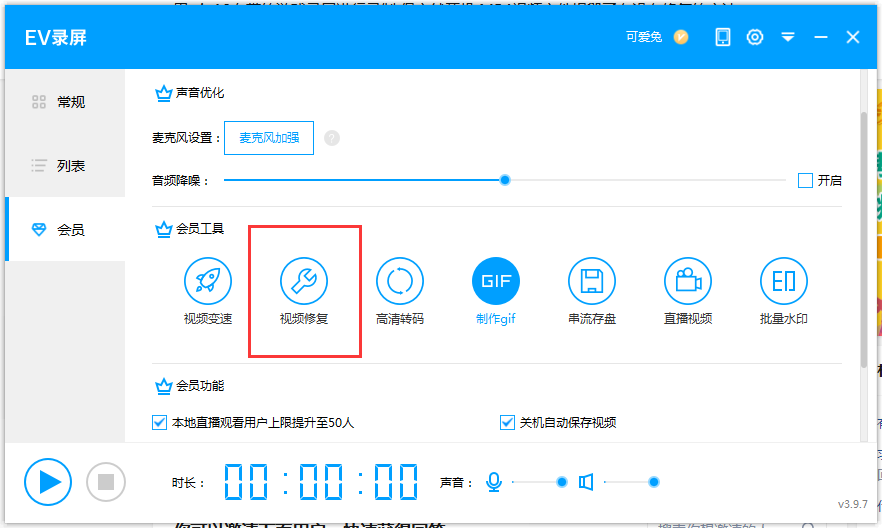Viewport: 882px width, 528px height.
Task: Select the 会员 tab
Action: [65, 229]
